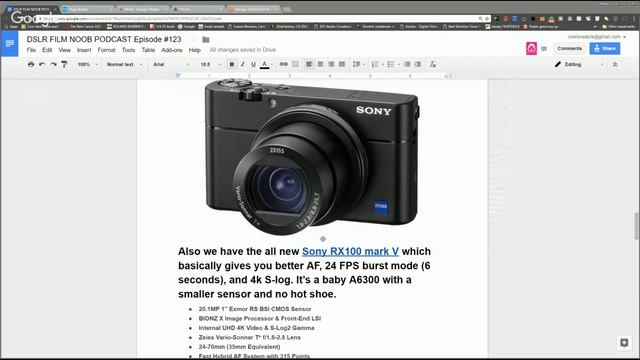Click the Insert link icon
This screenshot has width=640, height=360.
284,64
